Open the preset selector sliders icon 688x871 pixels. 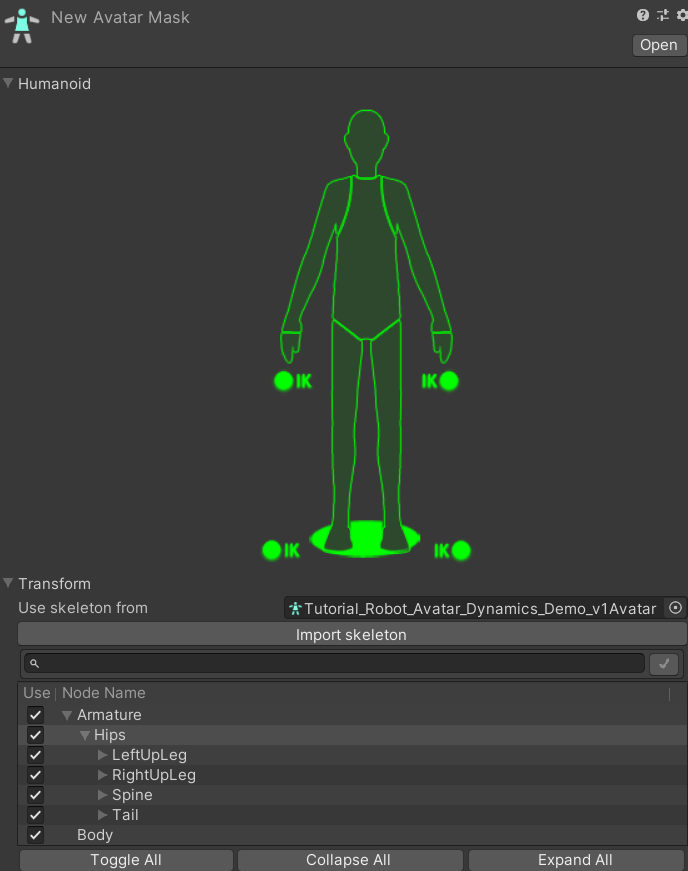click(662, 15)
